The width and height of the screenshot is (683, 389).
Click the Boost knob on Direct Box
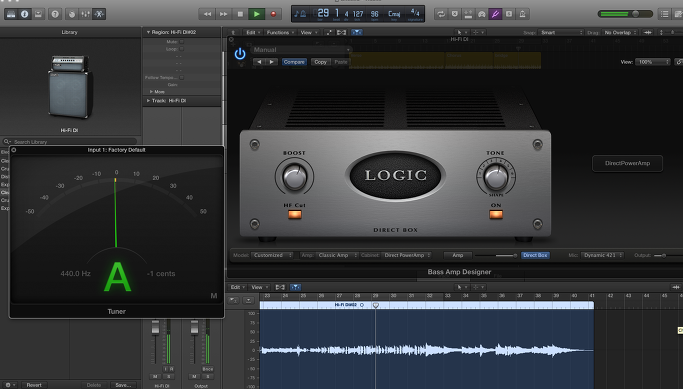[295, 177]
